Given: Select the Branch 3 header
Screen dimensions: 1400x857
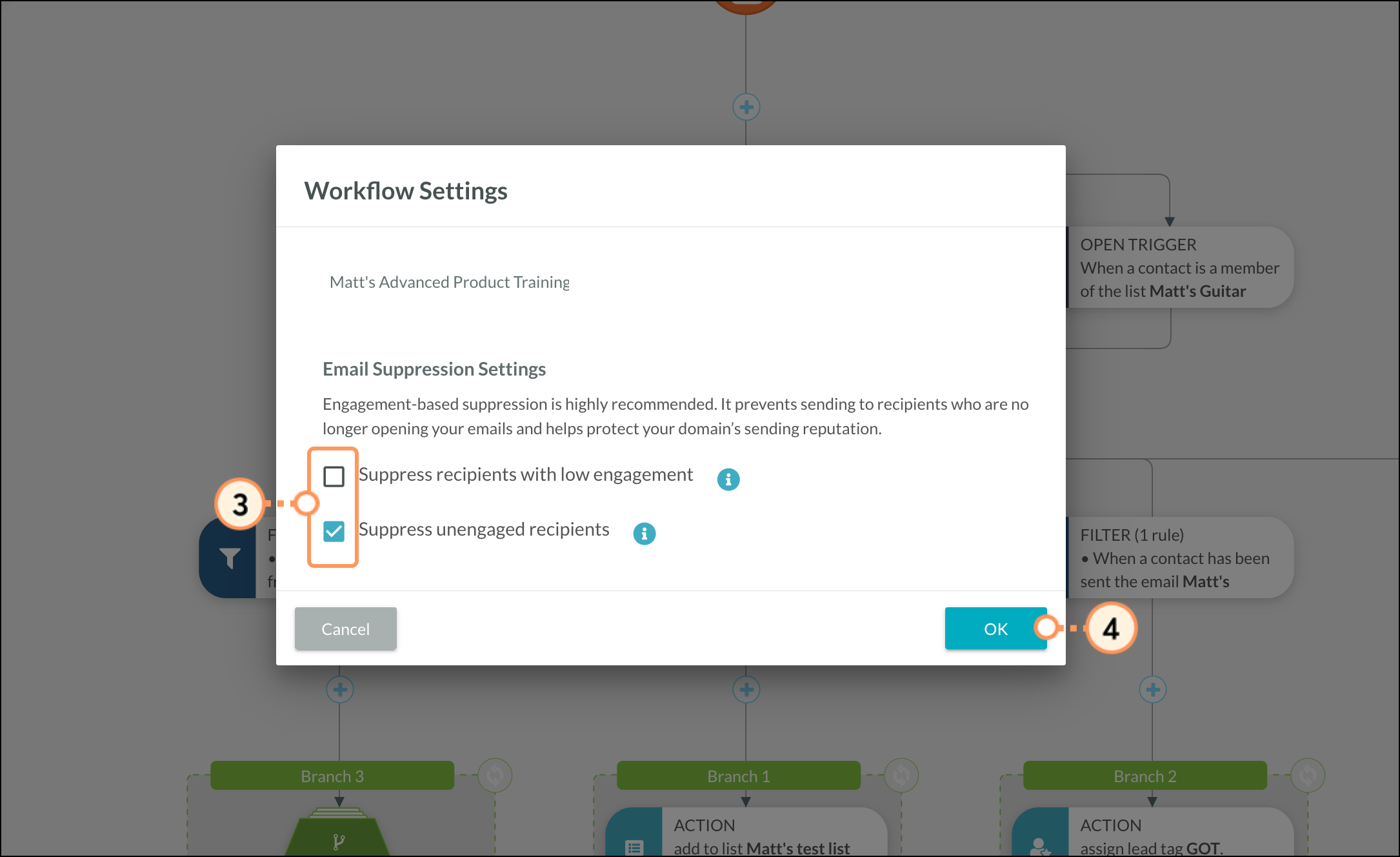Looking at the screenshot, I should click(x=332, y=776).
